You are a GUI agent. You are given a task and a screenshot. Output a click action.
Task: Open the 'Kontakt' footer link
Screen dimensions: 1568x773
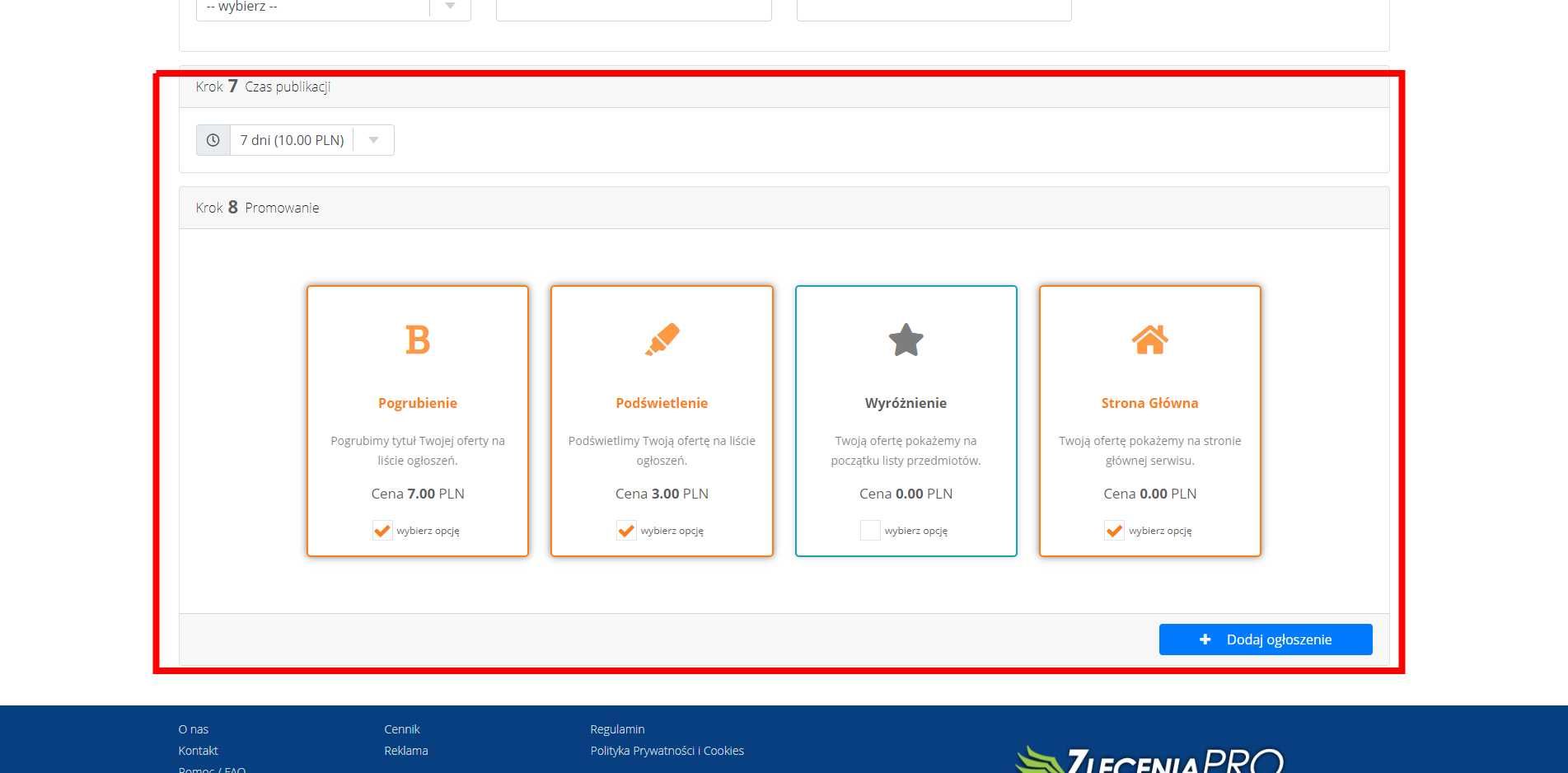coord(198,751)
